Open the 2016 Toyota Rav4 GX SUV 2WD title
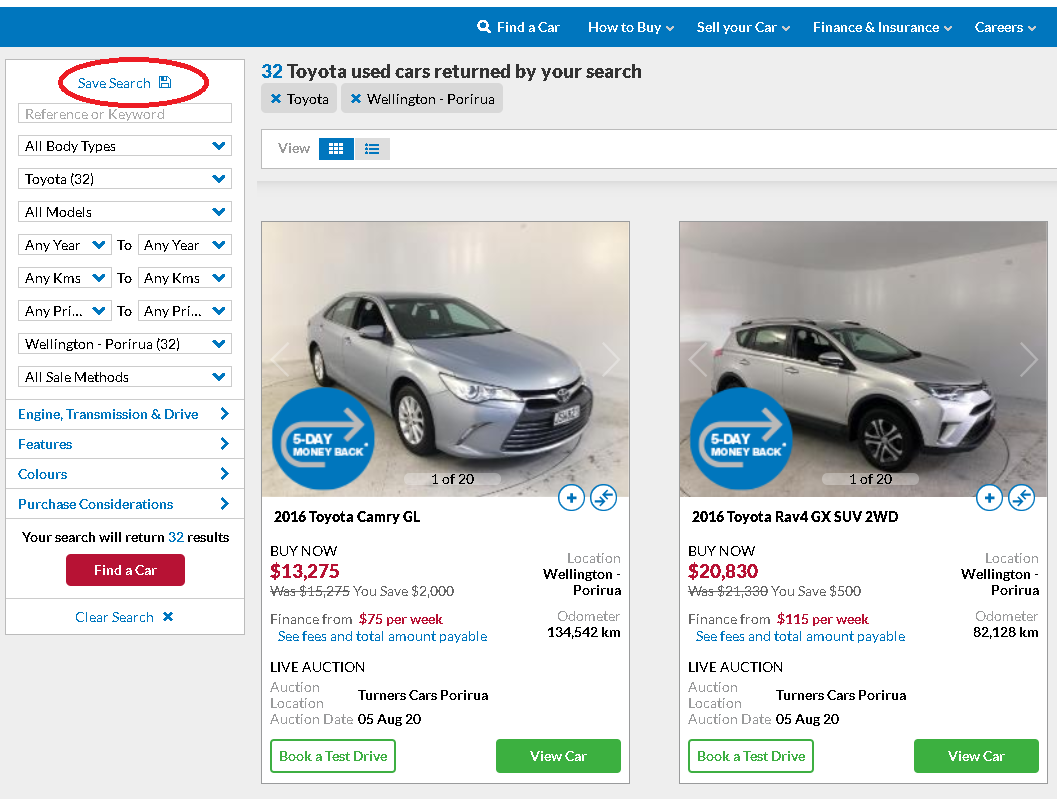 795,516
